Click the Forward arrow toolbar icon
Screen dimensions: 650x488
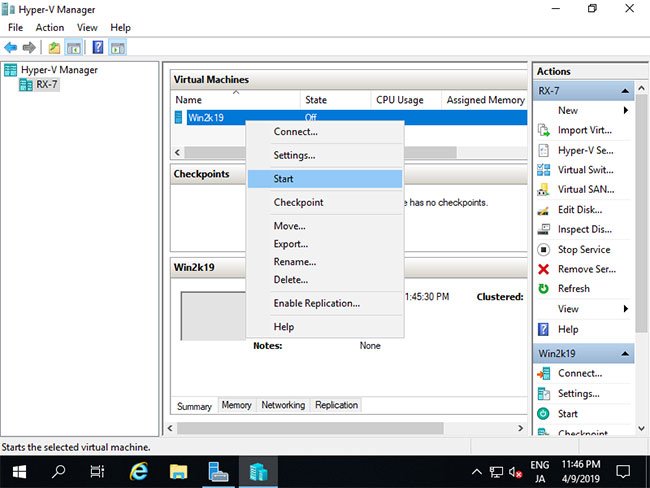(x=29, y=48)
